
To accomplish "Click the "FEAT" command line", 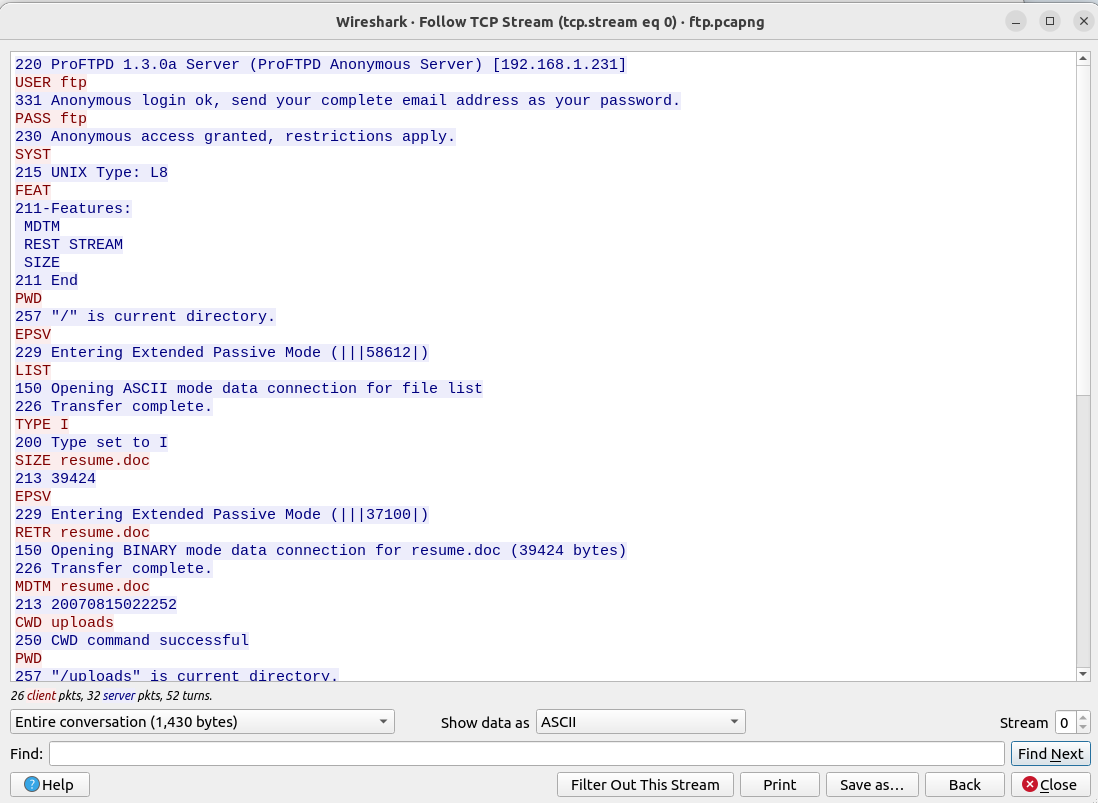I will coord(33,190).
